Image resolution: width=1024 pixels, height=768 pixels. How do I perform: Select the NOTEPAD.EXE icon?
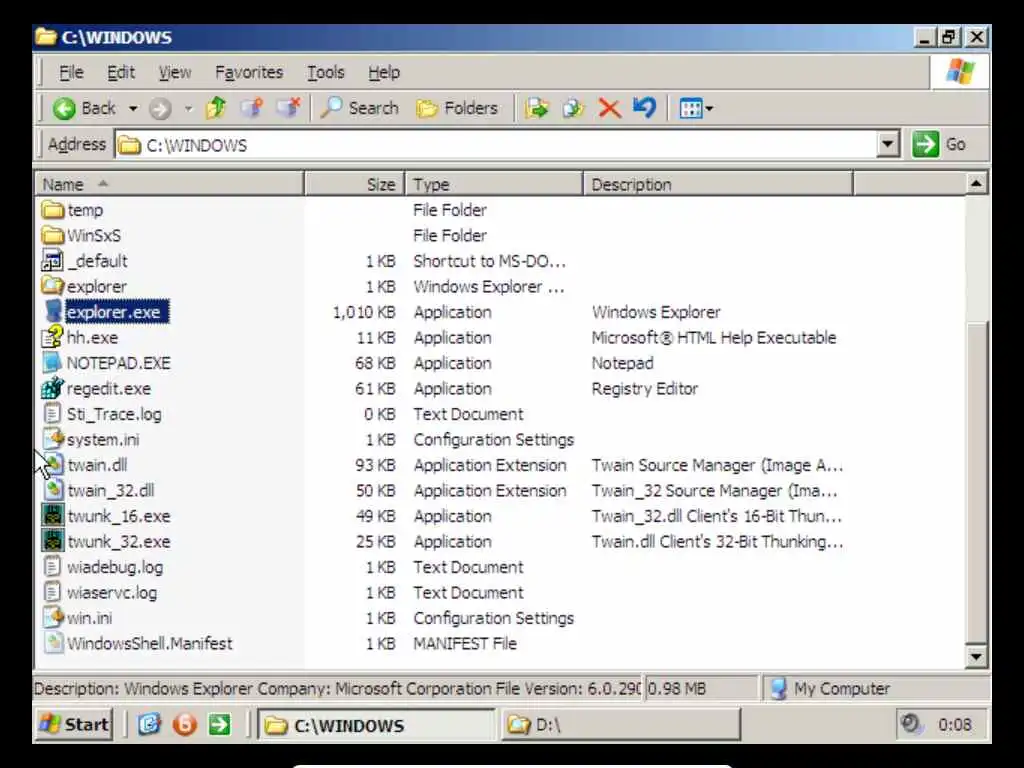pyautogui.click(x=52, y=362)
